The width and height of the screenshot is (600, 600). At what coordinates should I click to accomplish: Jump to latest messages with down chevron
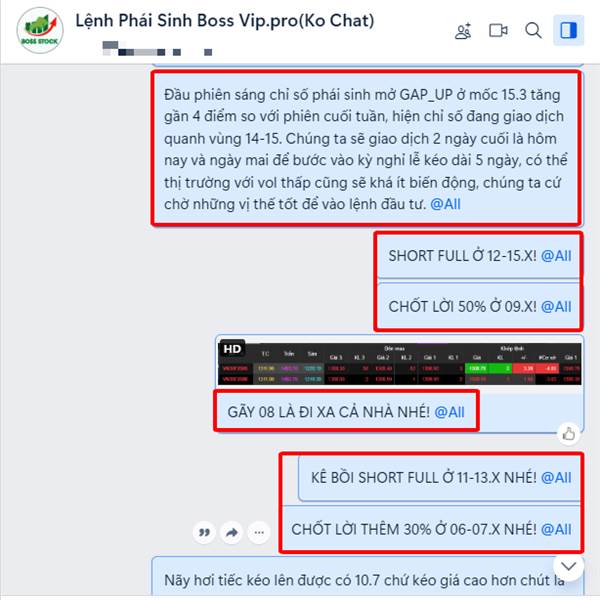(568, 566)
